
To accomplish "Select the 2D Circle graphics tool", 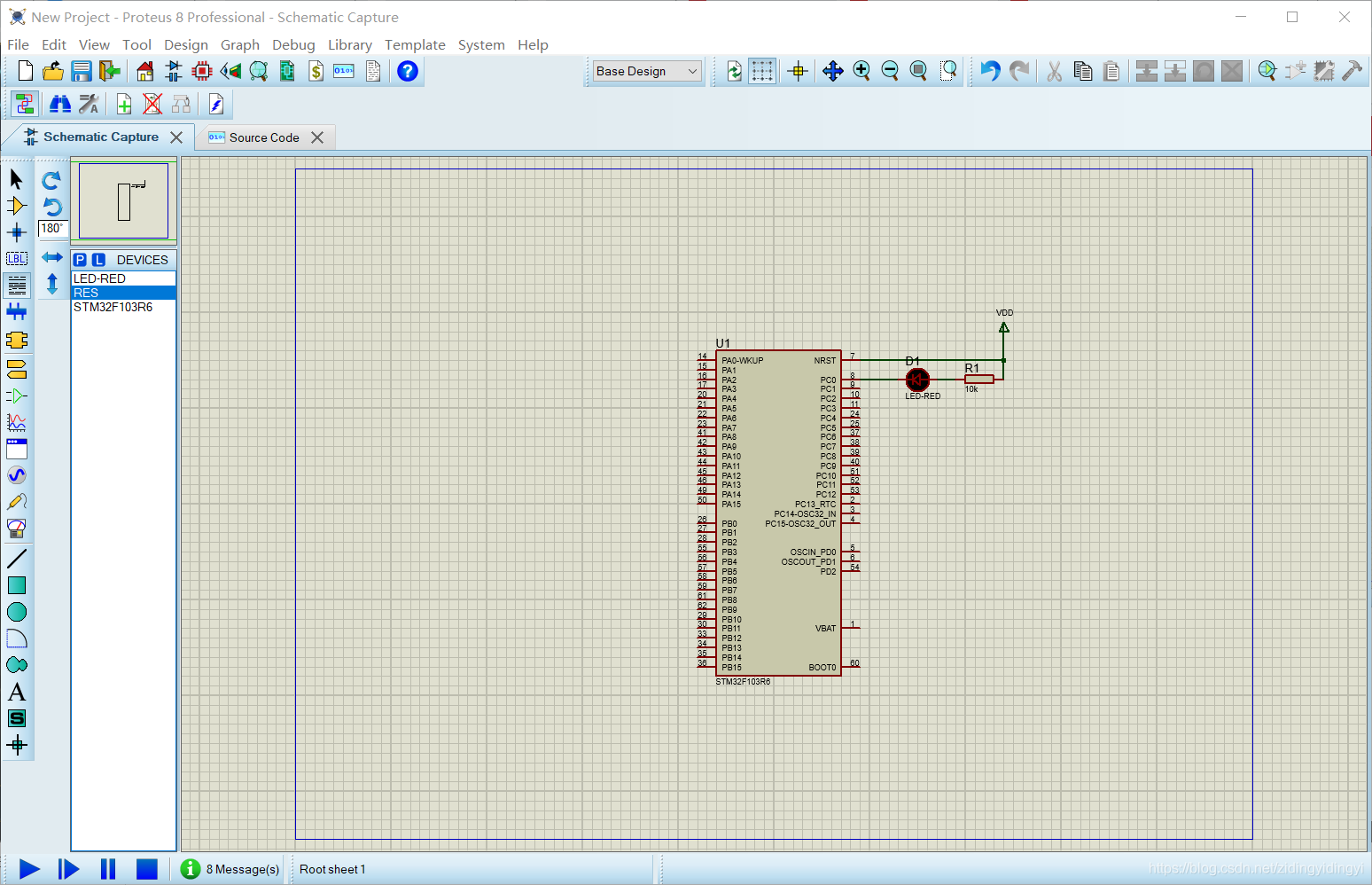I will point(16,612).
